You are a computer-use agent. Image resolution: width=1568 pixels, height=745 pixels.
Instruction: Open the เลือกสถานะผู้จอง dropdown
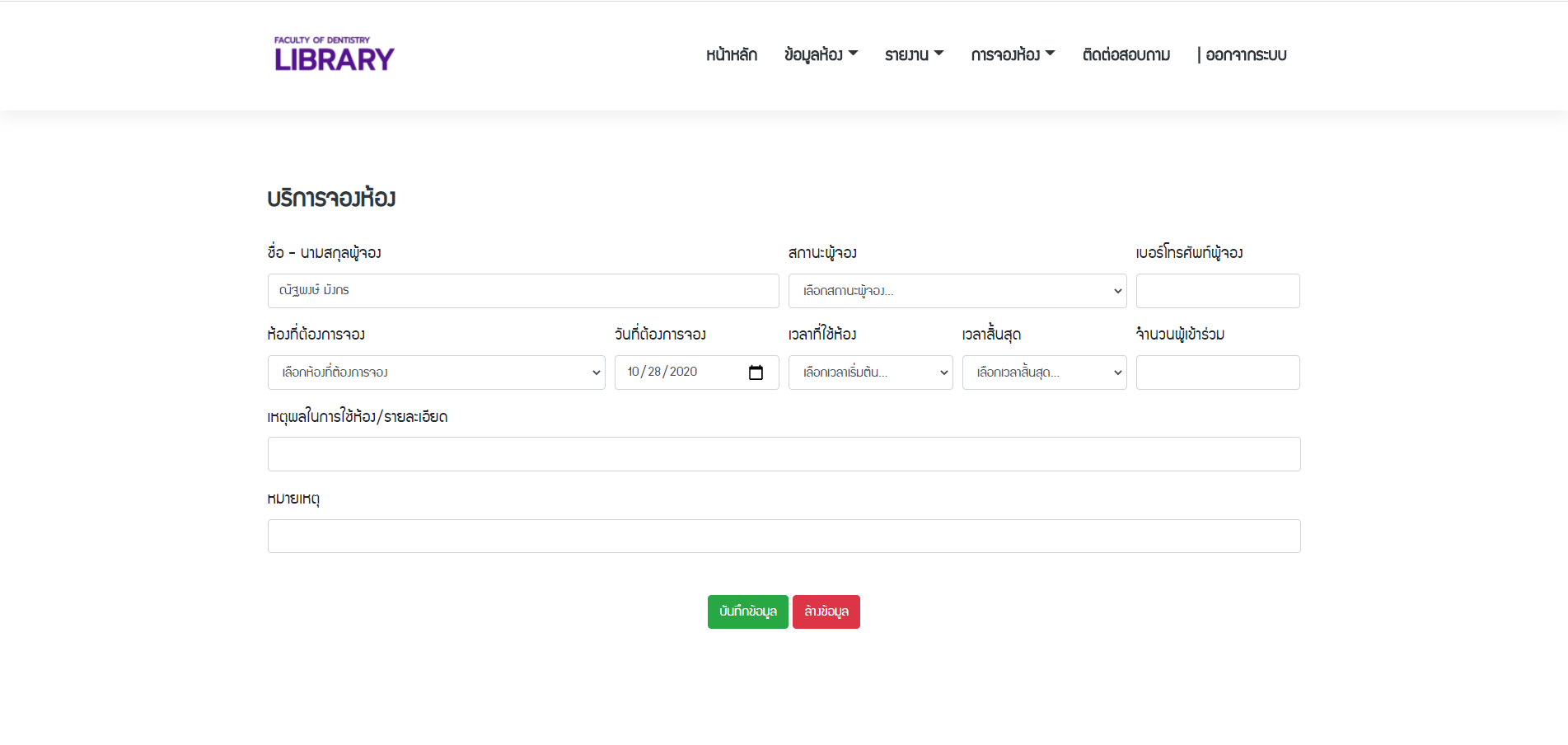(957, 291)
